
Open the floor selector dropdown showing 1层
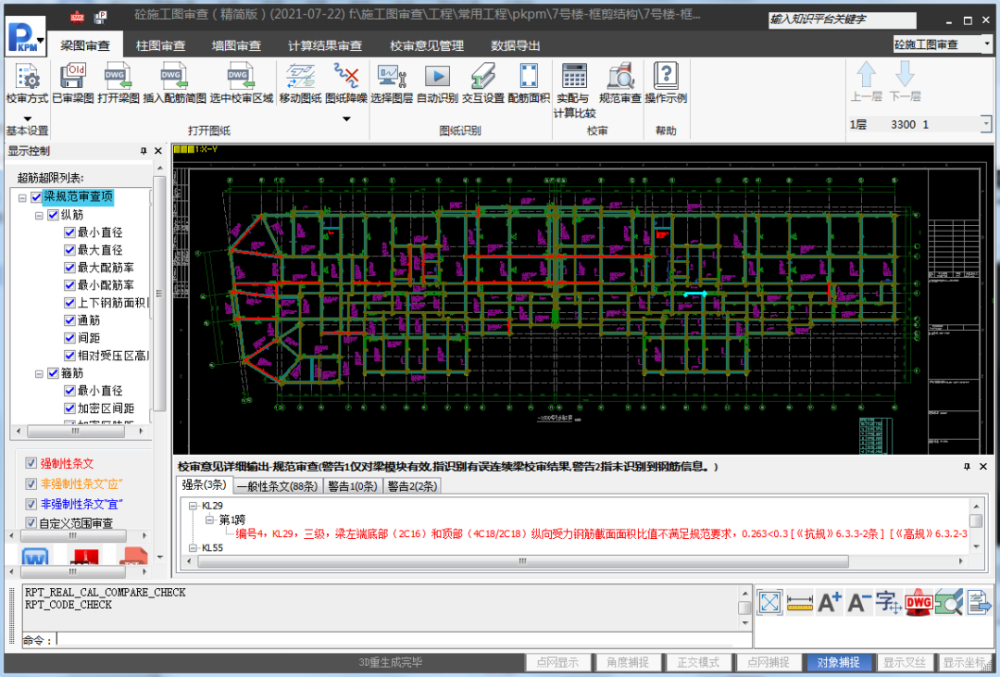pyautogui.click(x=985, y=124)
